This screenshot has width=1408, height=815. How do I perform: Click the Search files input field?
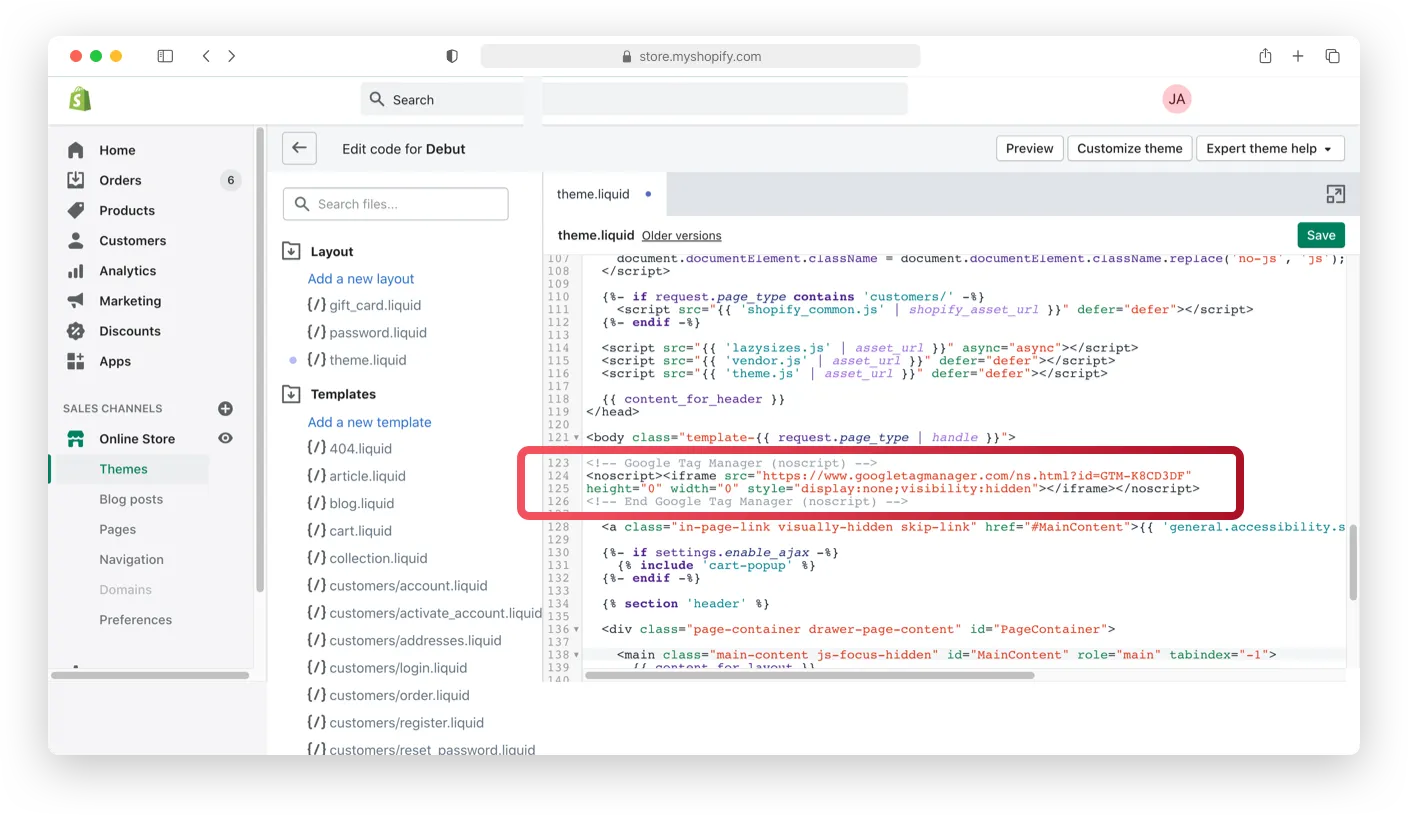click(396, 204)
